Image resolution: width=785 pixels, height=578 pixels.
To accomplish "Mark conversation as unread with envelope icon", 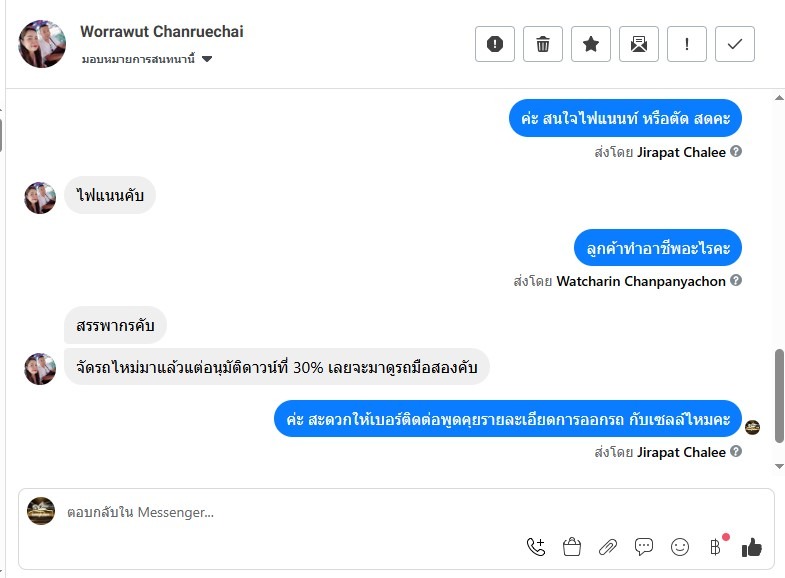I will [639, 44].
